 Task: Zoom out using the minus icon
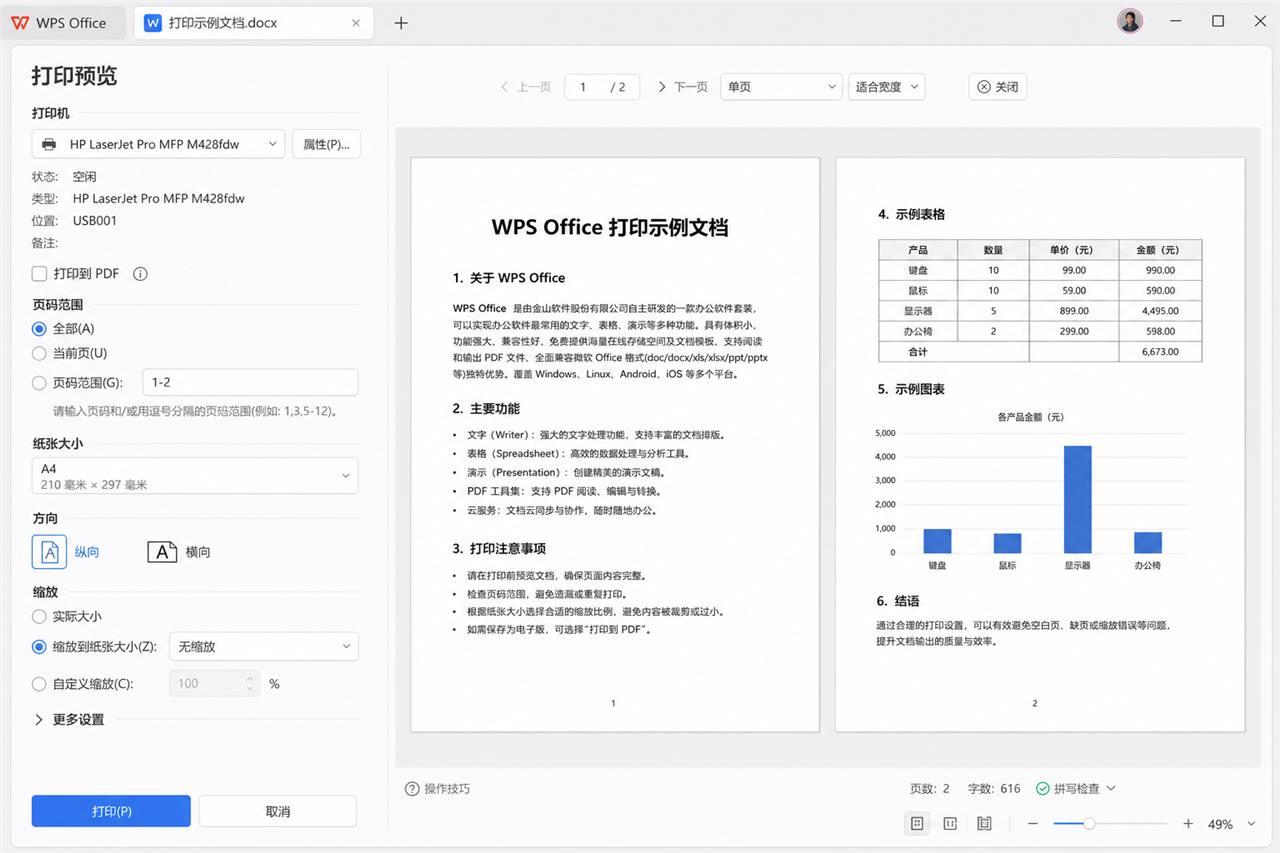pyautogui.click(x=1033, y=823)
